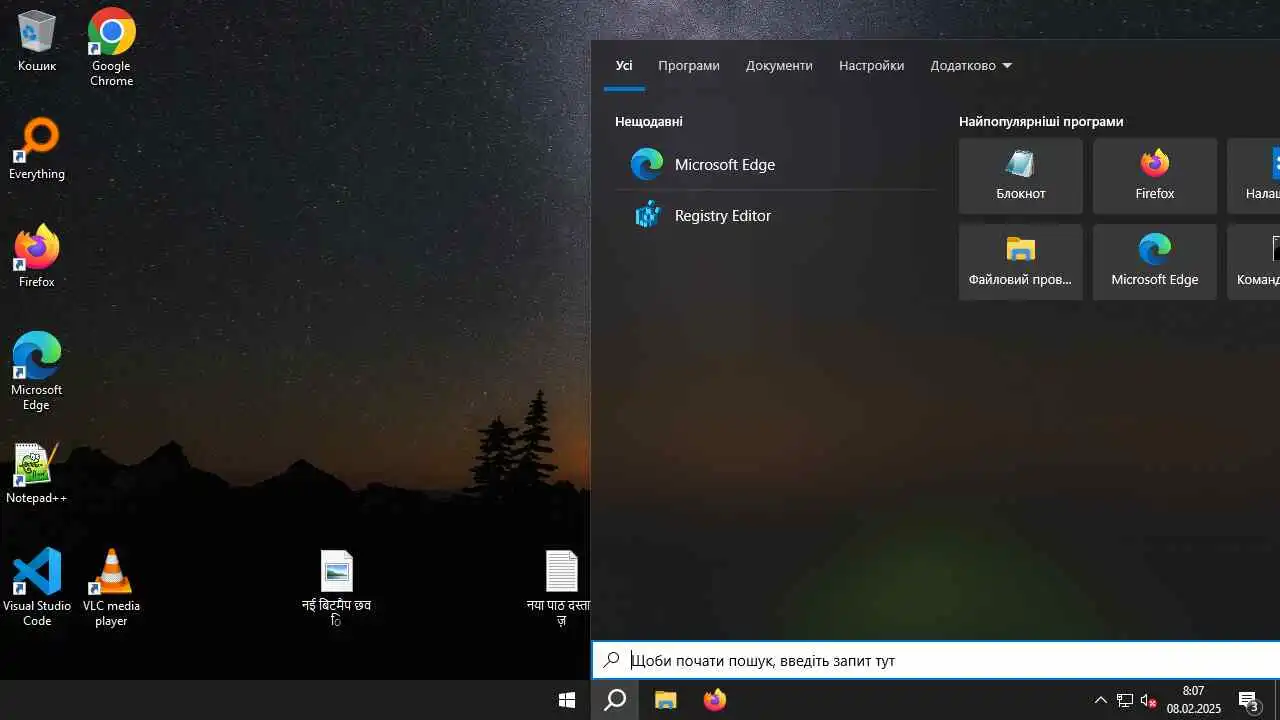The height and width of the screenshot is (720, 1280).
Task: Open the Action Center notifications icon
Action: tap(1248, 700)
